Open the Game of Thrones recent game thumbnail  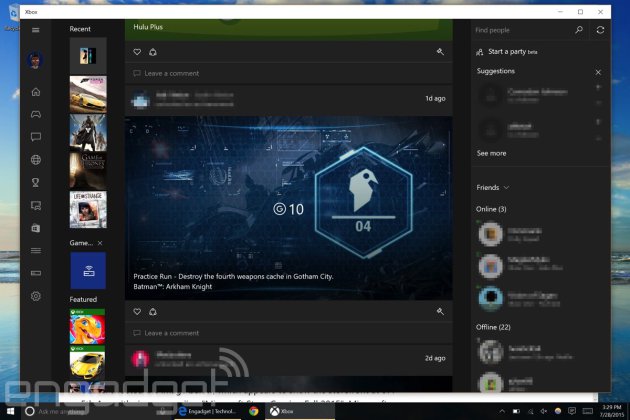88,170
